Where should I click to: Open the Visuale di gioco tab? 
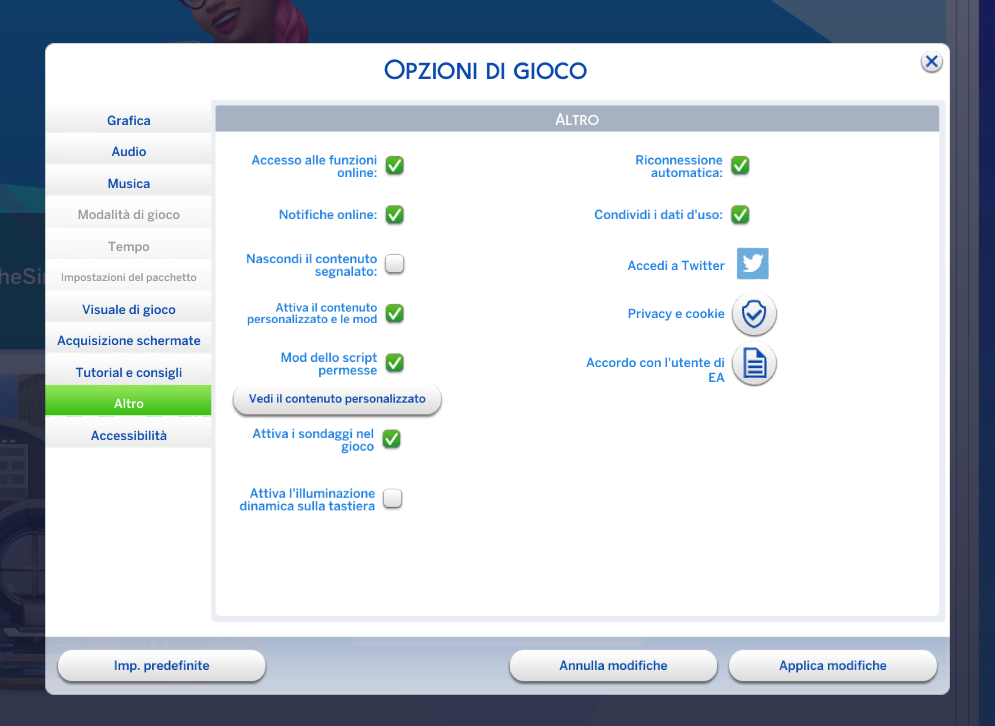128,309
